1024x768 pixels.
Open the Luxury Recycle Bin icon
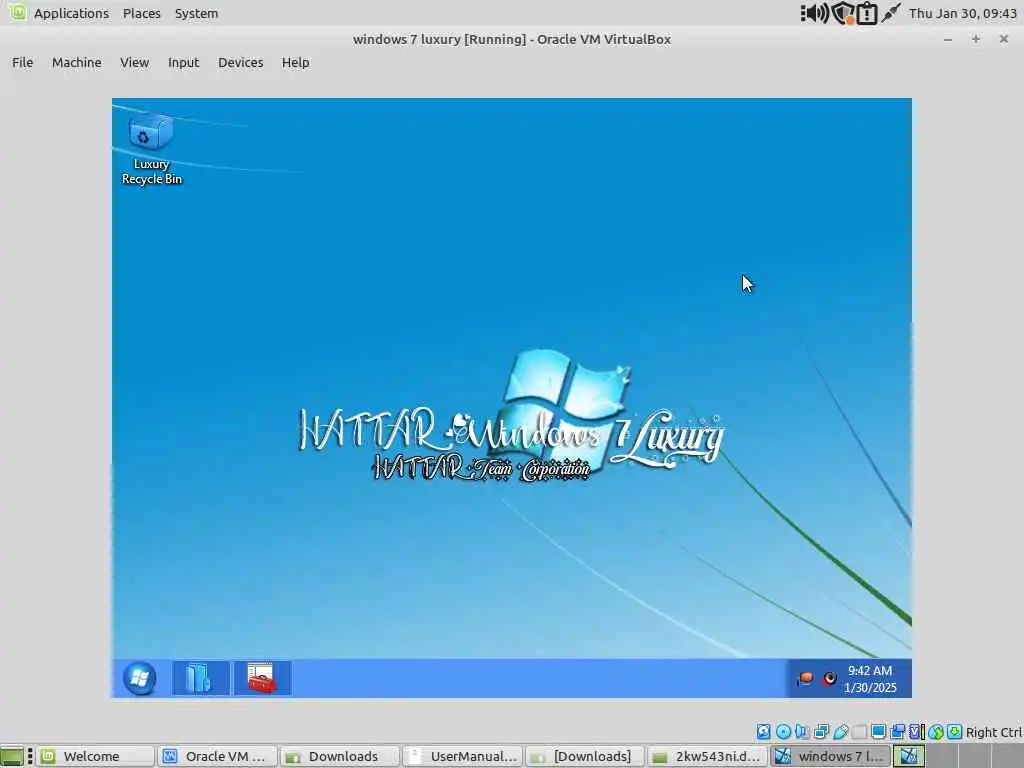coord(152,150)
